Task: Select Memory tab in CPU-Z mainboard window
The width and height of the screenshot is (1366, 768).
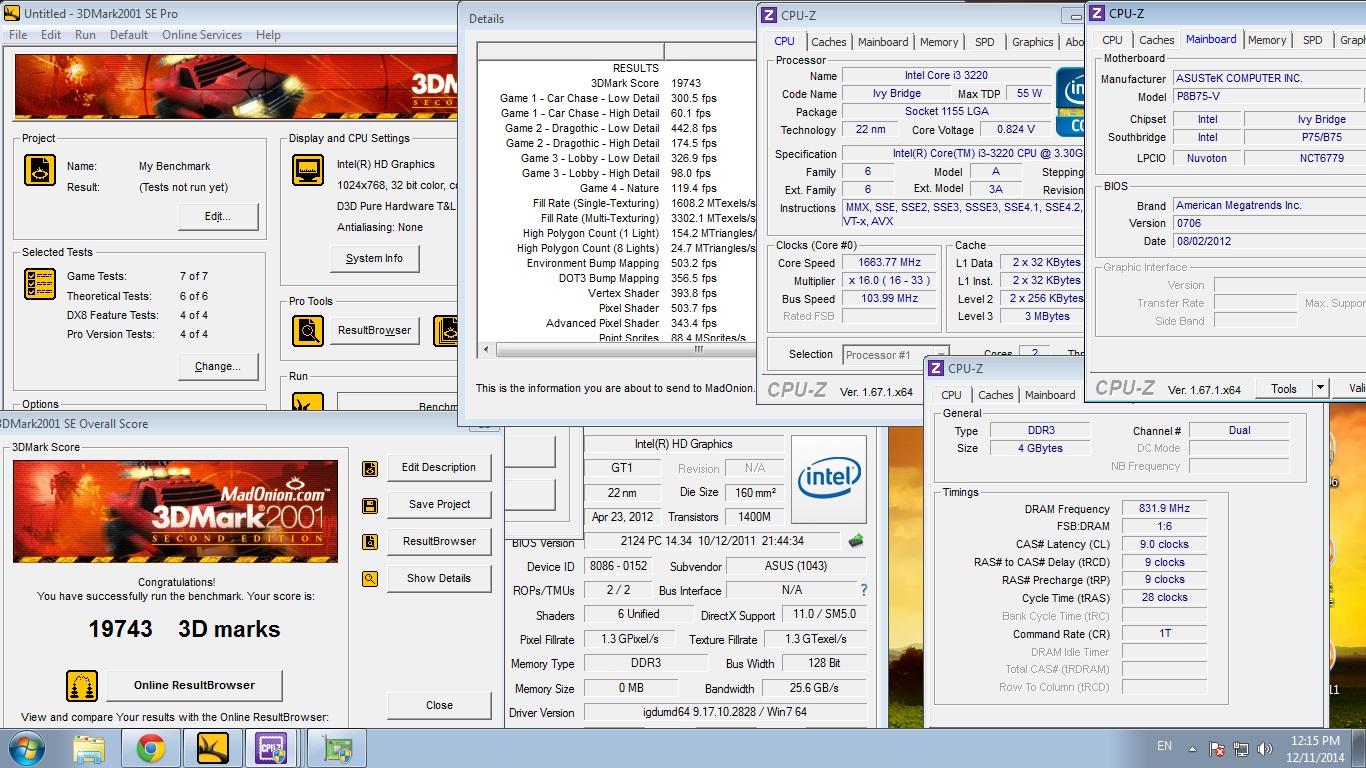Action: [x=1267, y=40]
